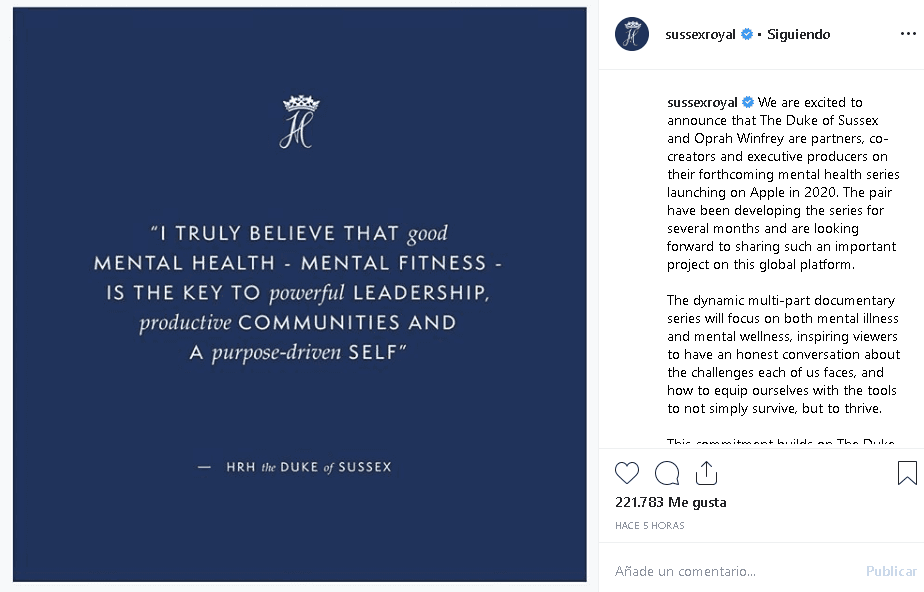Open sussexroyal username link in the caption
This screenshot has height=592, width=924.
pyautogui.click(x=702, y=102)
